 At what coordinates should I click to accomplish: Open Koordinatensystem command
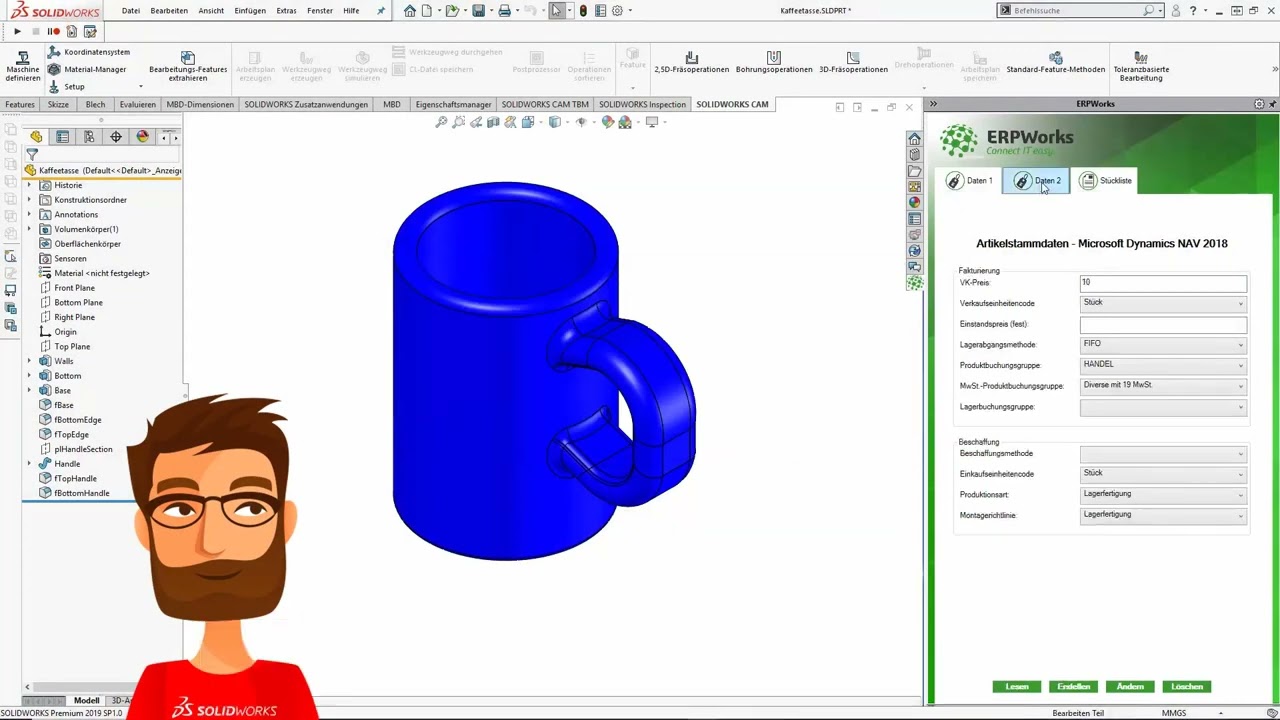coord(89,52)
